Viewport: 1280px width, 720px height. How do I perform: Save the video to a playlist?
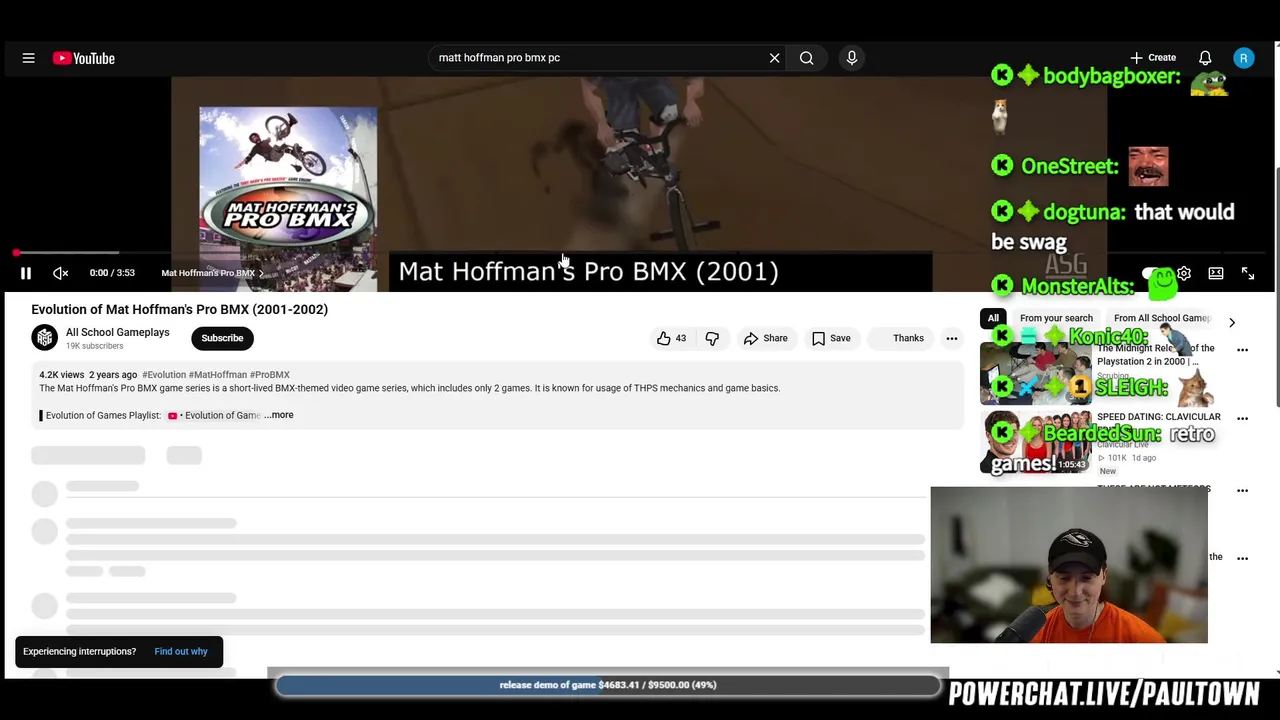(831, 338)
